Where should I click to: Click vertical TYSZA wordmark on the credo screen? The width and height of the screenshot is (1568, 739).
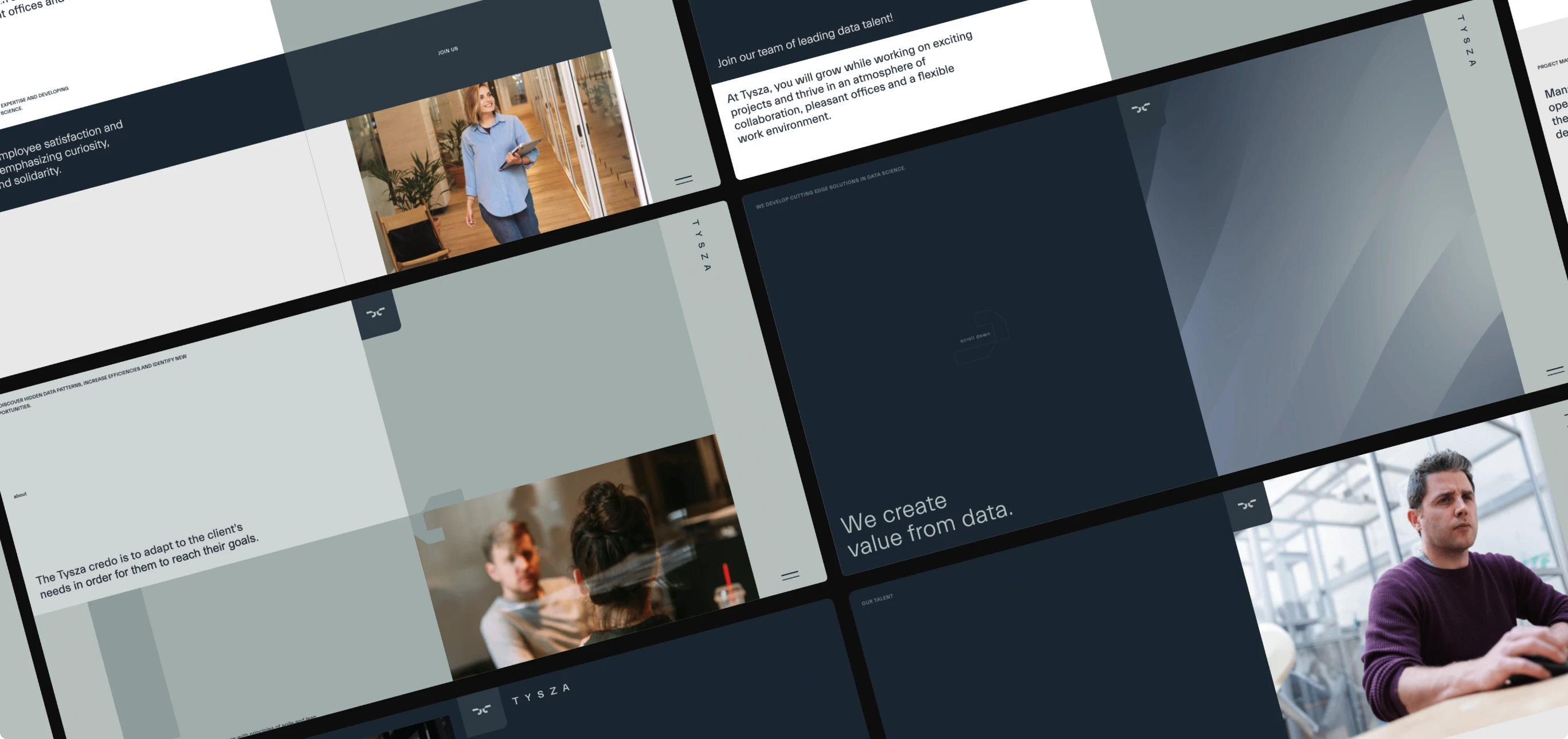(701, 245)
